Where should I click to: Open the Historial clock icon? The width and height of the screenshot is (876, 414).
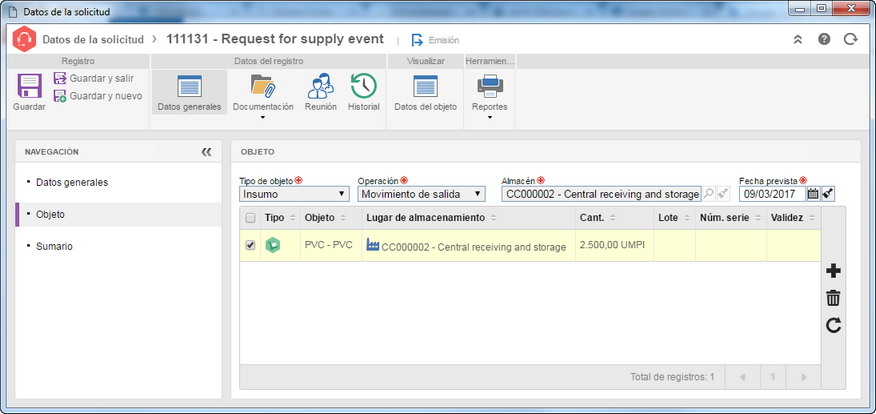point(364,86)
